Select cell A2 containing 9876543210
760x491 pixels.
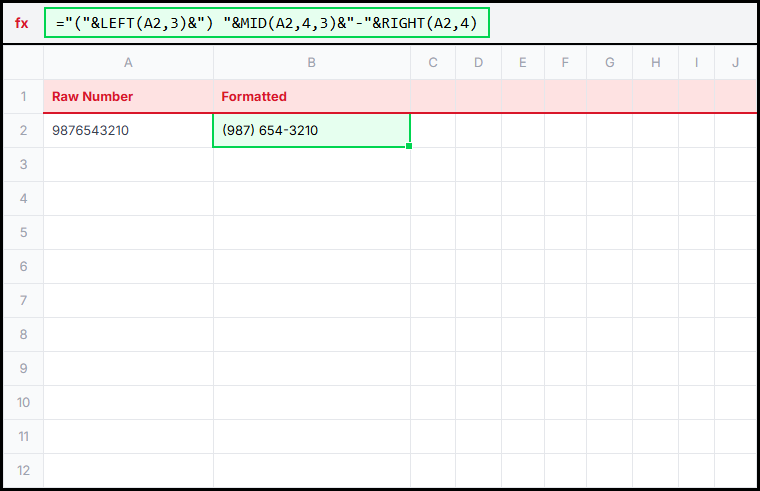click(x=128, y=131)
